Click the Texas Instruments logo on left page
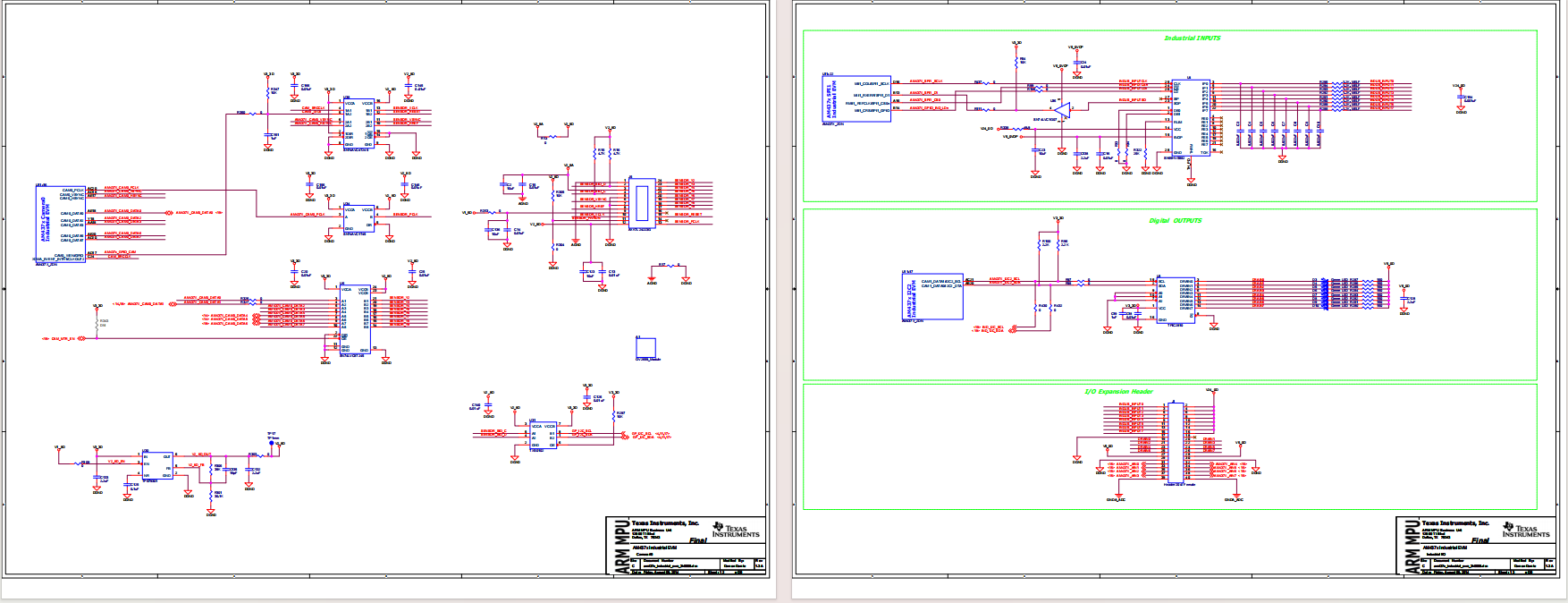 coord(736,530)
